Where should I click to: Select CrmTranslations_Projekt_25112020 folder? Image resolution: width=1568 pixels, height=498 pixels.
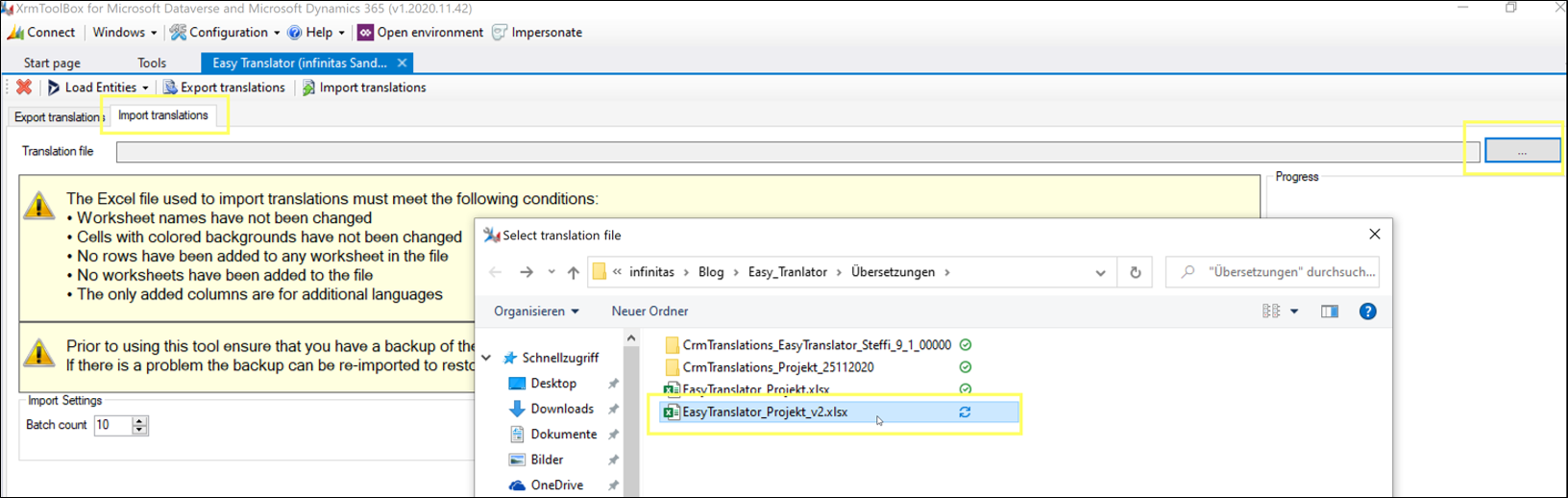778,367
